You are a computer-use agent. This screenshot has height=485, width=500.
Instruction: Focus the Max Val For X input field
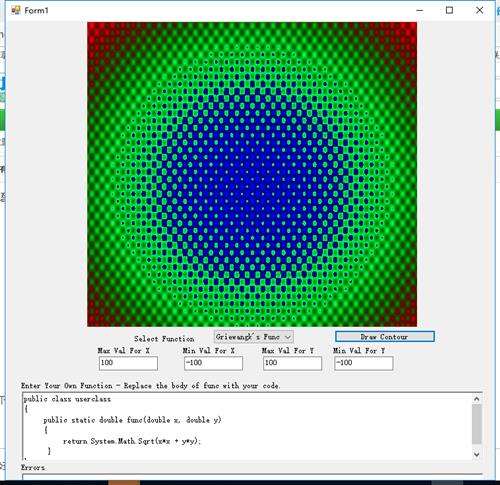point(128,363)
